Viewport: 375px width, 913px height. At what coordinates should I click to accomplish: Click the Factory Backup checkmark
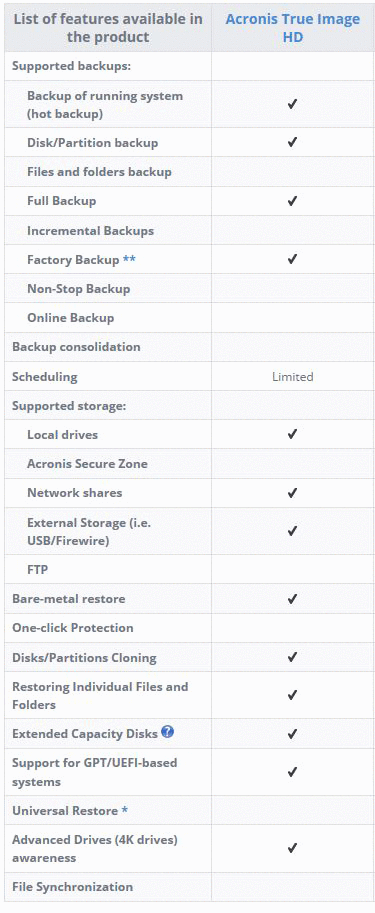[292, 259]
